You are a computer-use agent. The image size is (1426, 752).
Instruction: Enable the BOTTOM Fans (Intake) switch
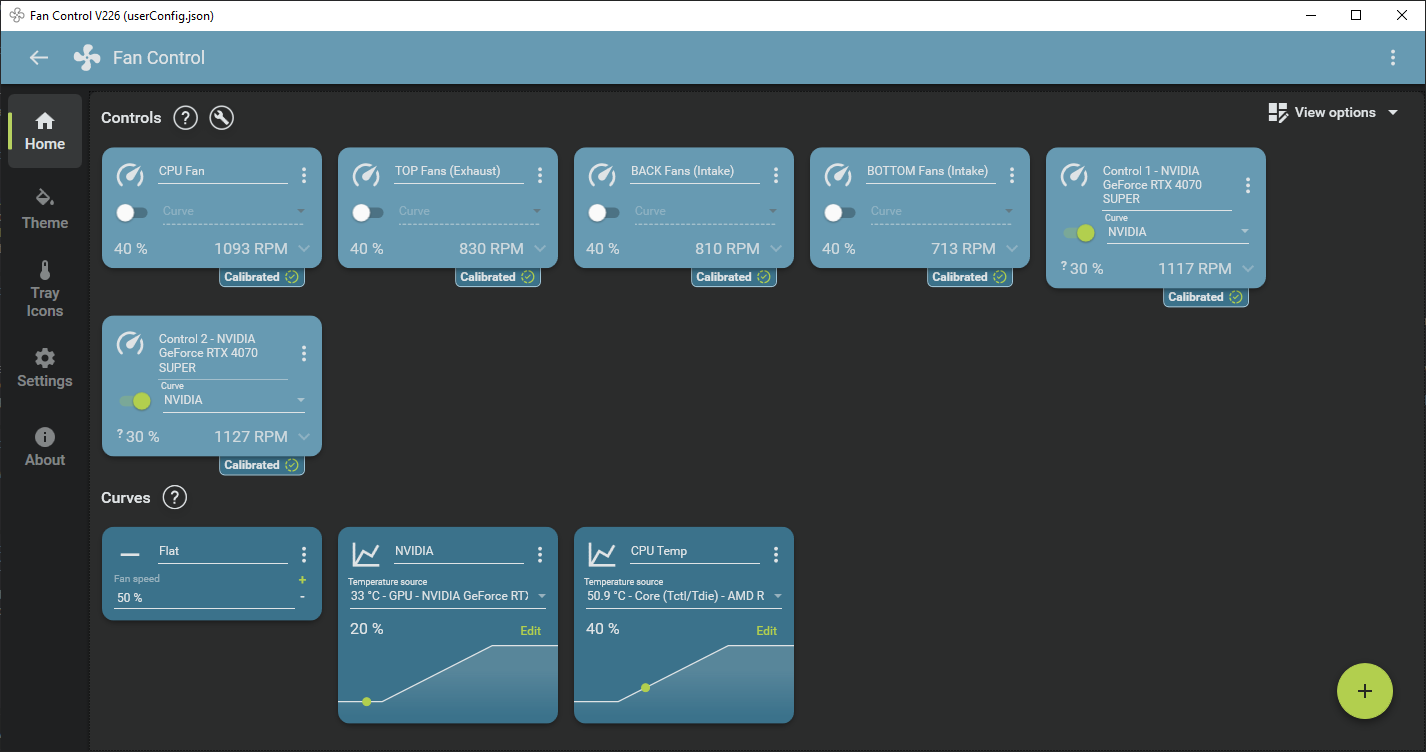click(x=839, y=213)
